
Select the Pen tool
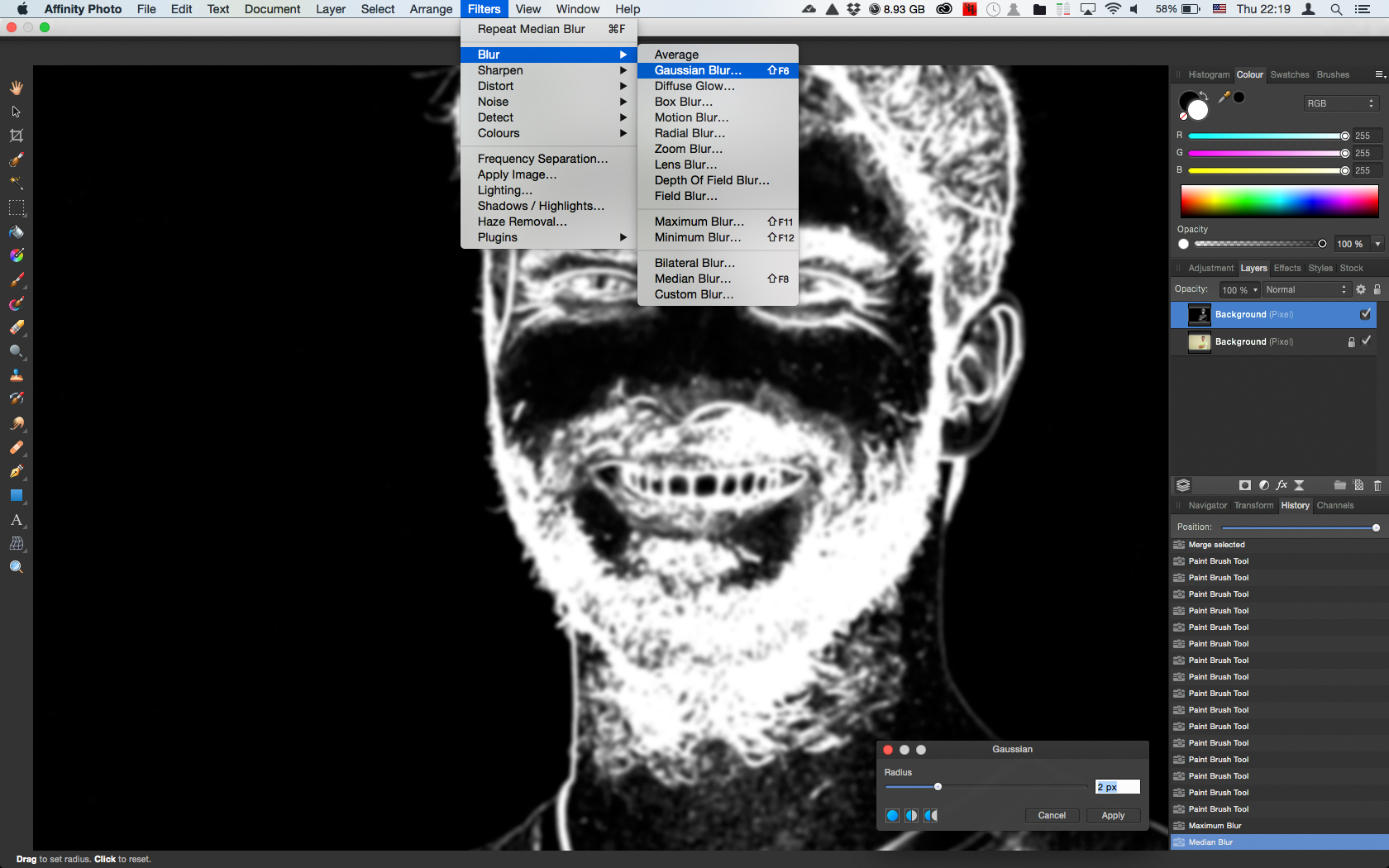(x=16, y=472)
